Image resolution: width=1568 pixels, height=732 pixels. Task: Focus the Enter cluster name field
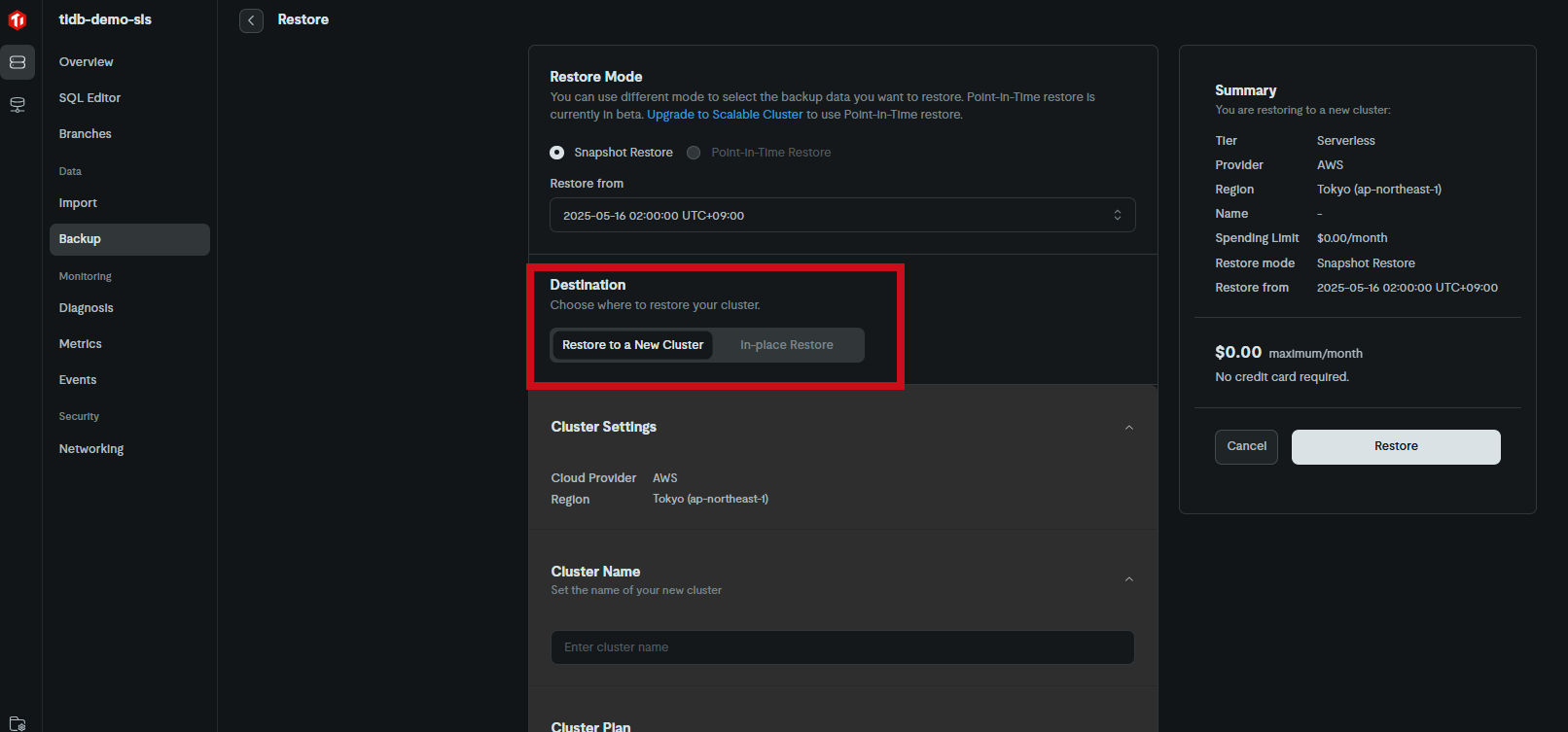click(842, 647)
